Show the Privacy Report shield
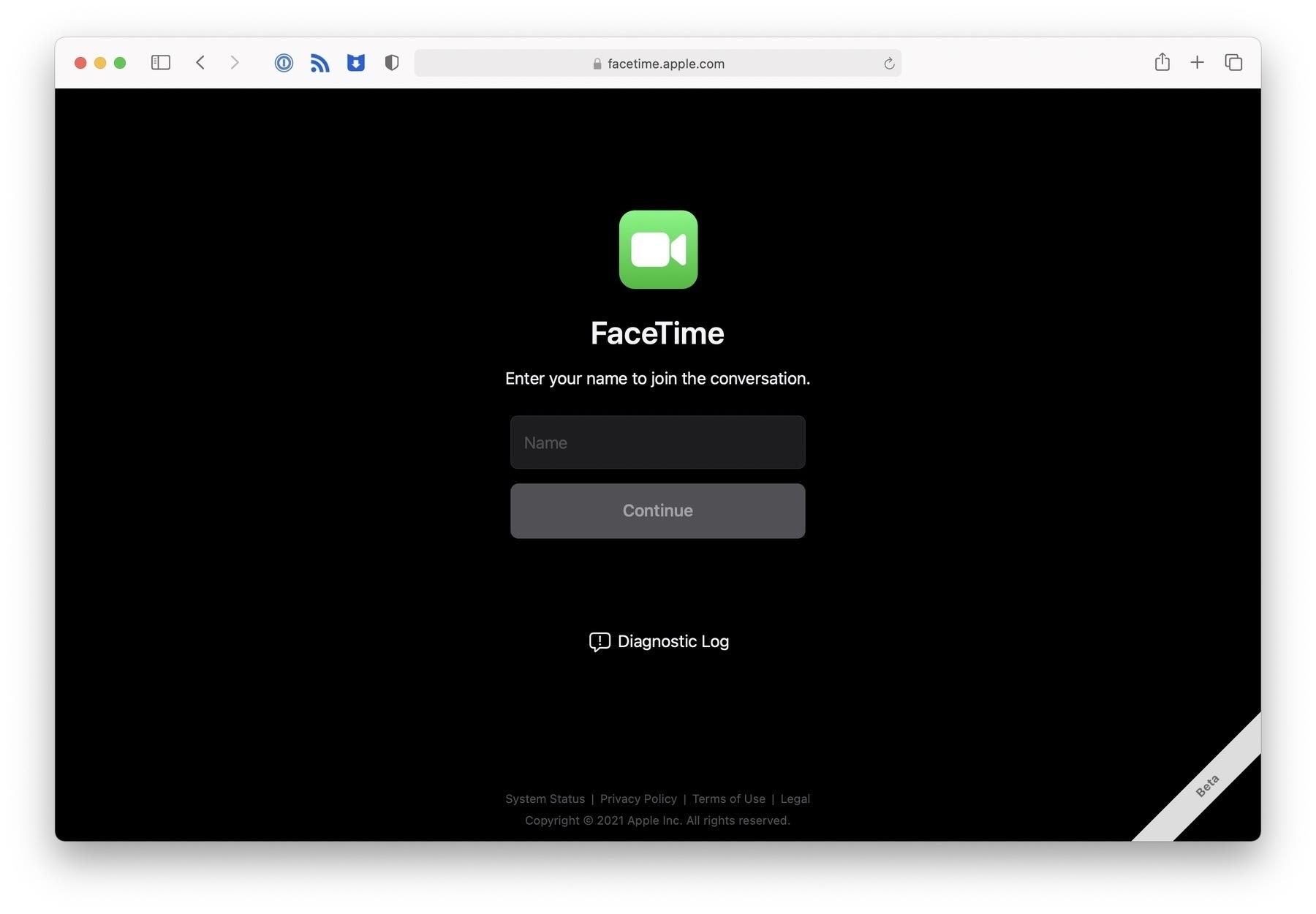 pyautogui.click(x=392, y=64)
